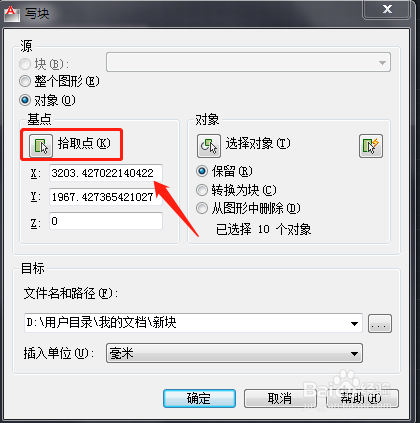Choose Objects as the source
Screen dimensions: 420x423
(25, 100)
